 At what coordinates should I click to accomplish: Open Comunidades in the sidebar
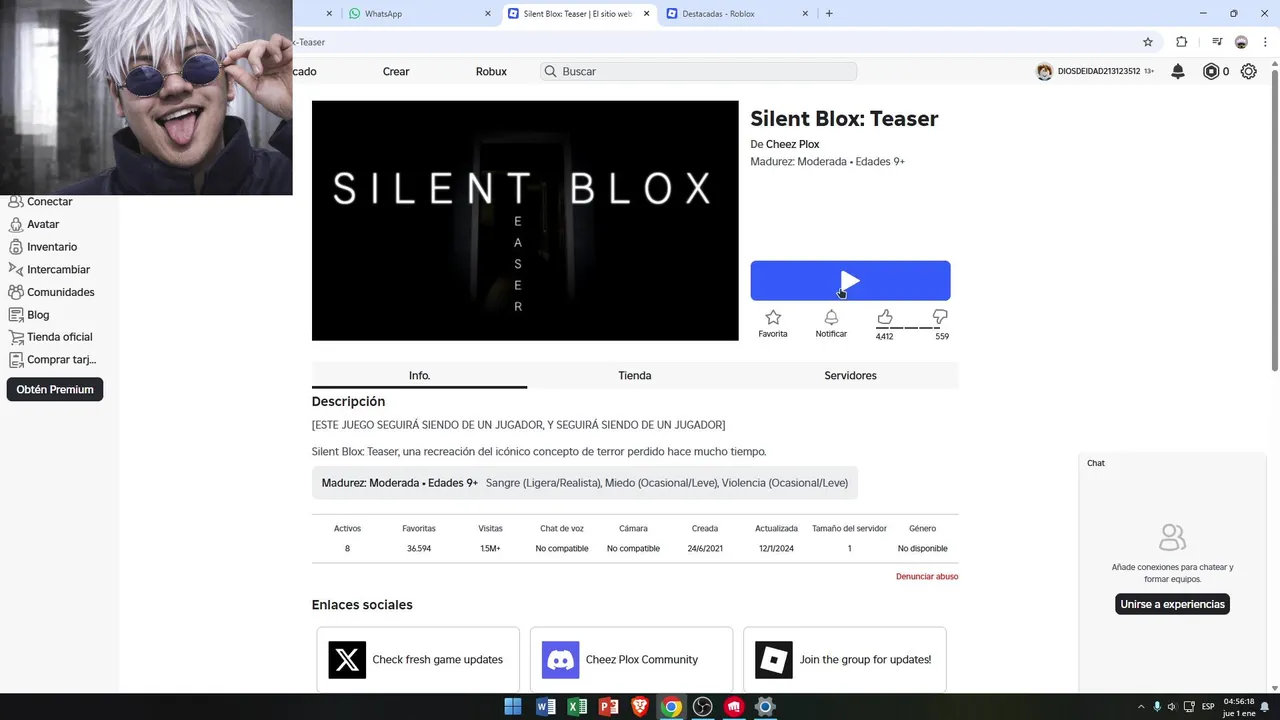(61, 292)
